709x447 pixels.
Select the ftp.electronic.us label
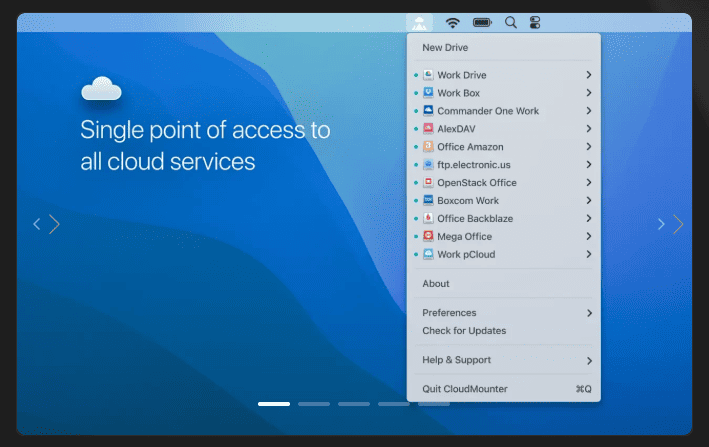coord(474,165)
